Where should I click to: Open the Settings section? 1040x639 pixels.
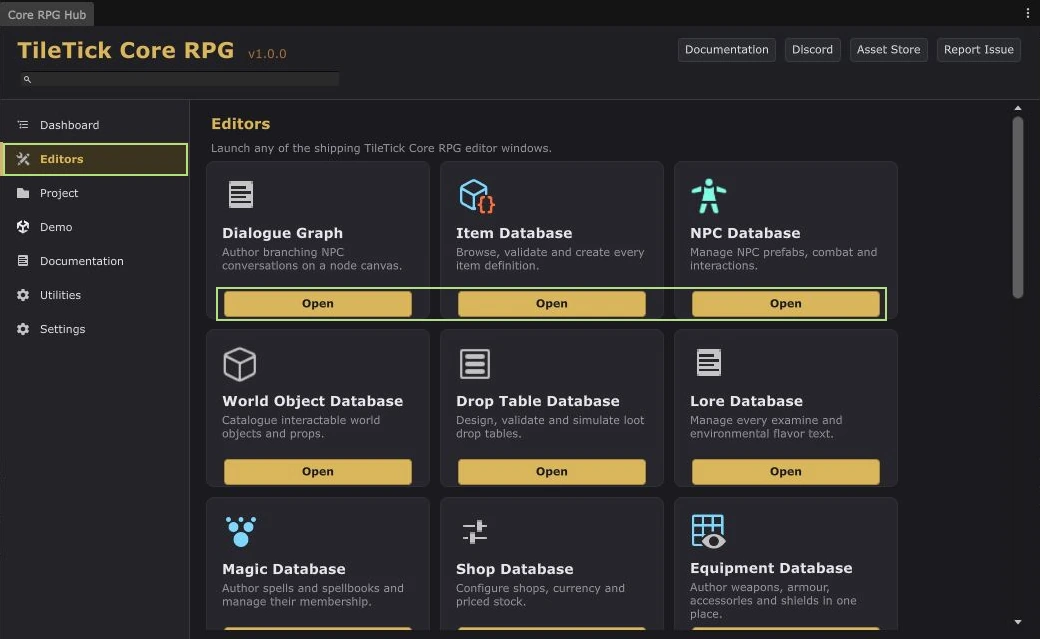pyautogui.click(x=94, y=329)
